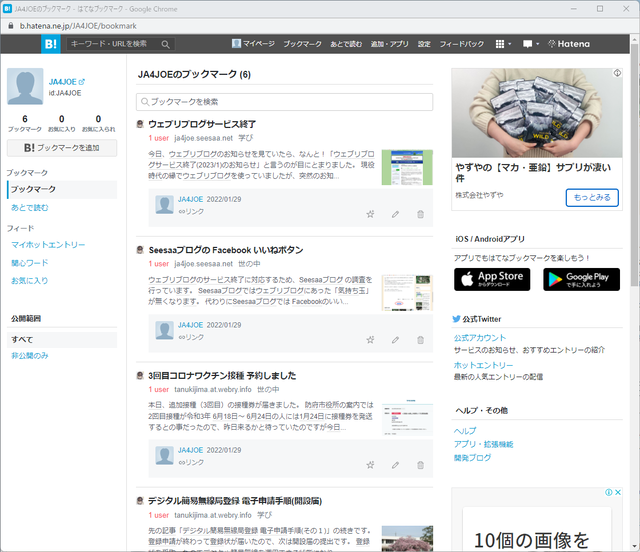The width and height of the screenshot is (640, 552).
Task: Open the アプリ・拡張機能 link
Action: pos(484,444)
